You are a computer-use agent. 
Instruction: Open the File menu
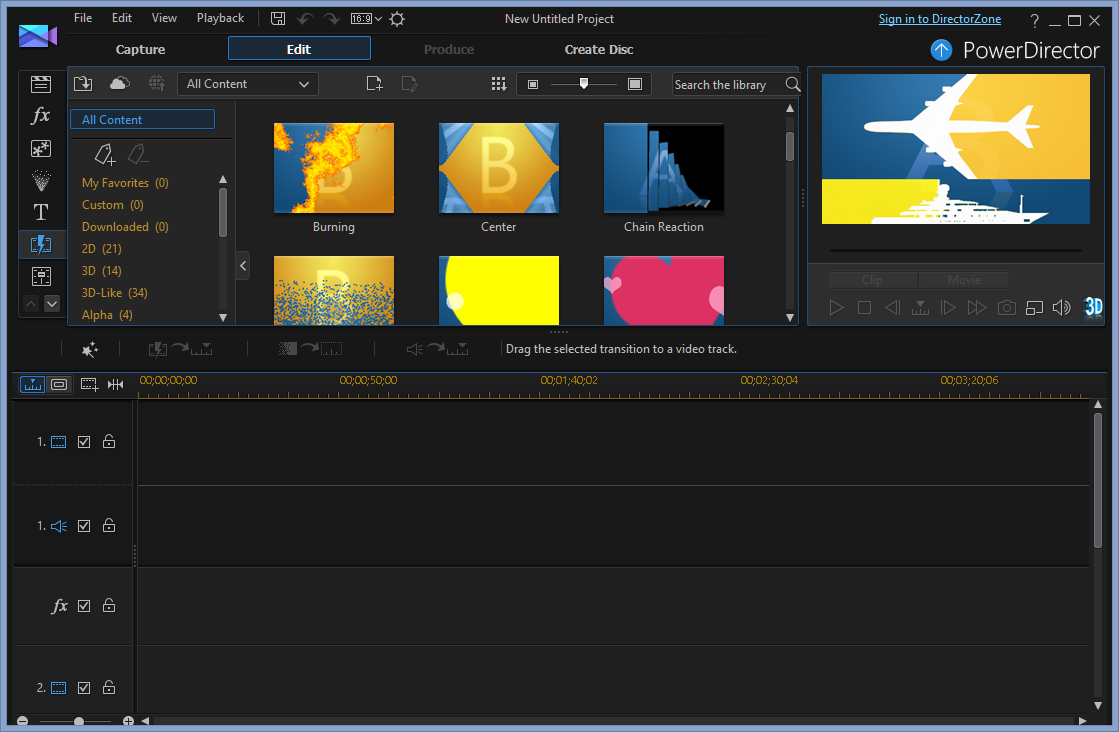(x=83, y=18)
